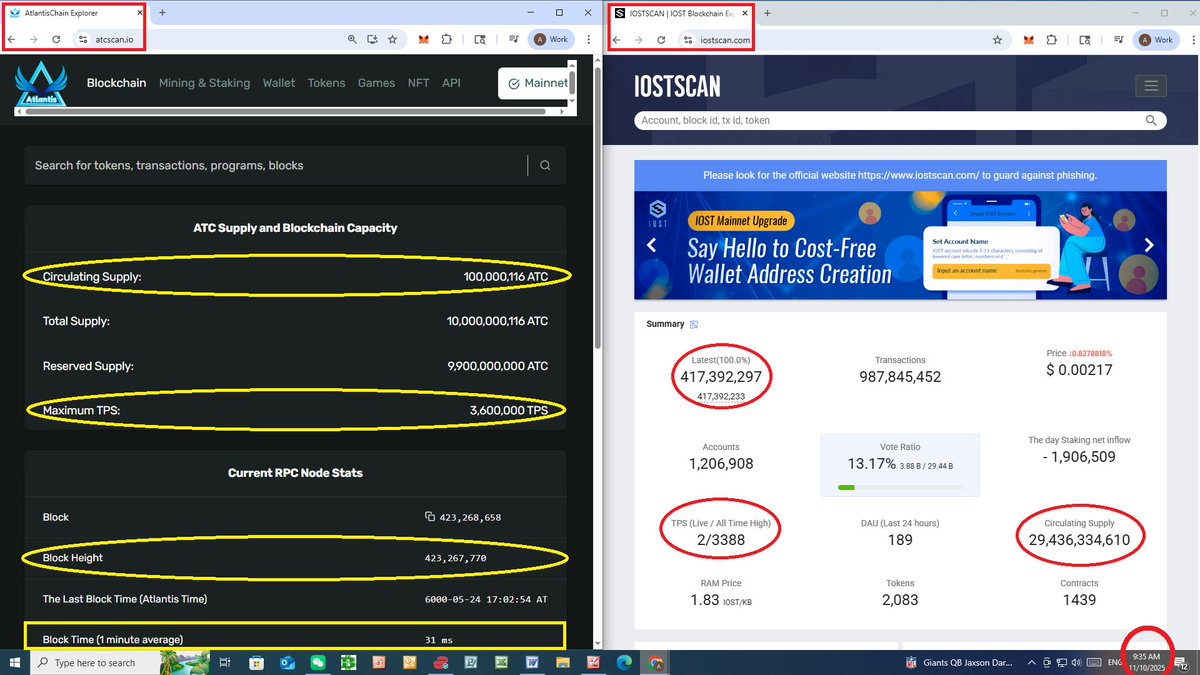The width and height of the screenshot is (1200, 675).
Task: Copy the block number 423,268,658
Action: [x=430, y=517]
